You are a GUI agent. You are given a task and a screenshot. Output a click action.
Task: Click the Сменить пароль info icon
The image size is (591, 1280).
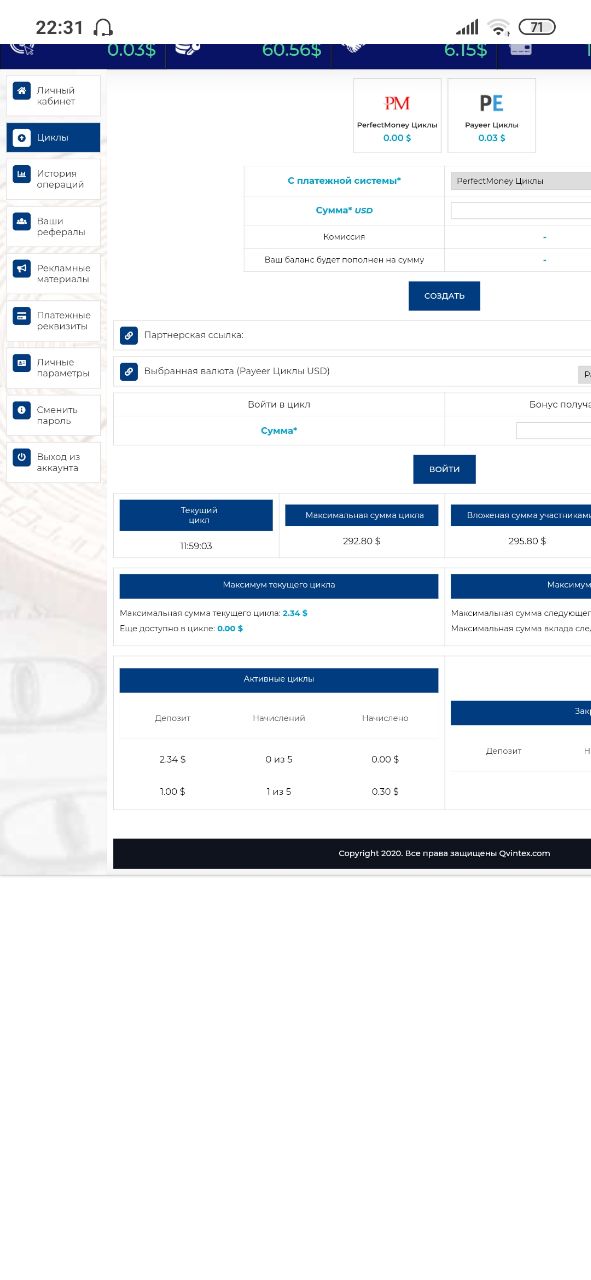(21, 410)
